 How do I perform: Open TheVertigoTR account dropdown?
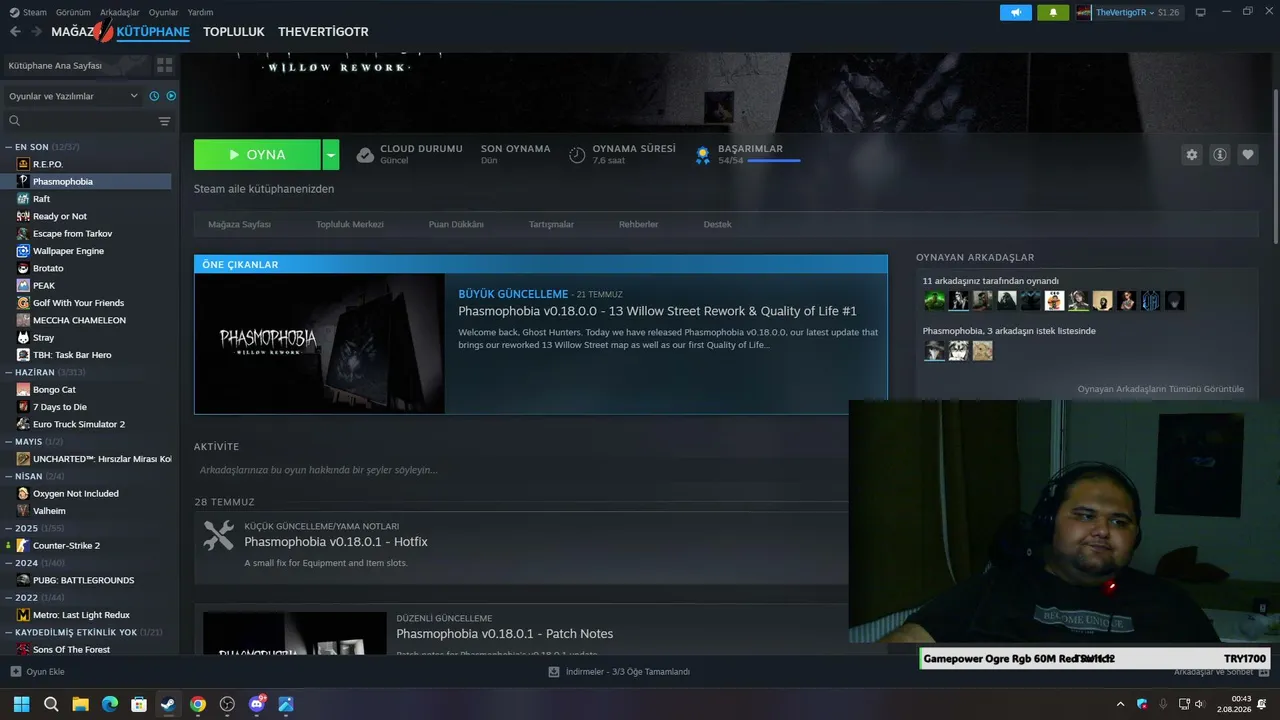click(x=1129, y=12)
